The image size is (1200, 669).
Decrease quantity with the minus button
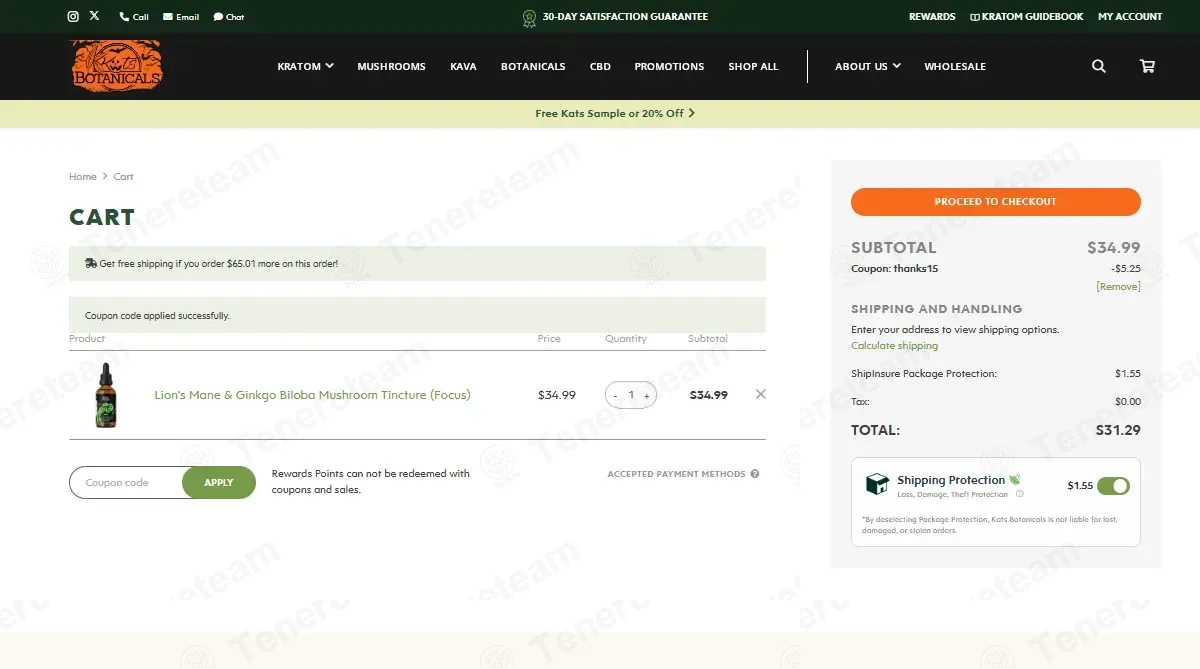(x=616, y=395)
